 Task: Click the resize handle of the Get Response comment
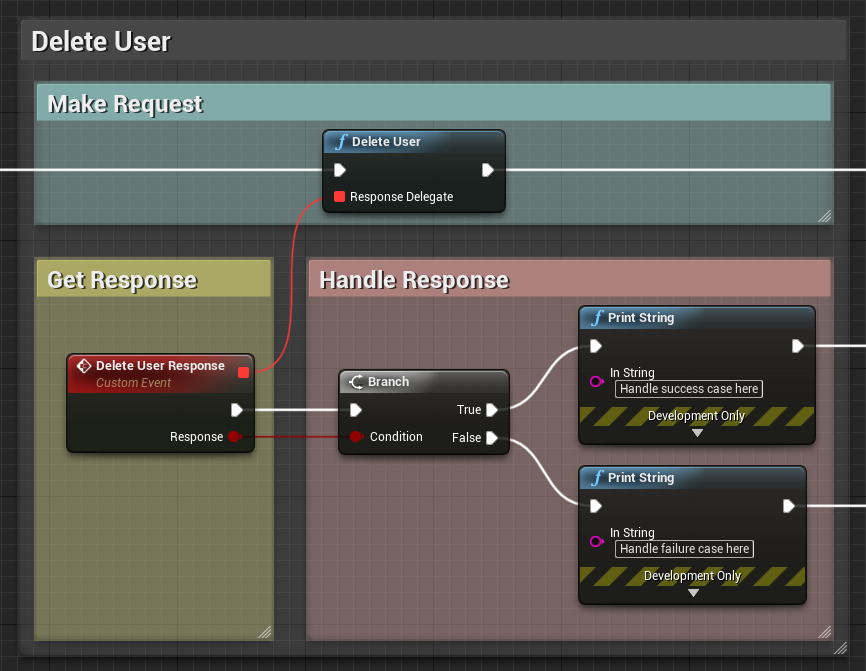tap(264, 632)
